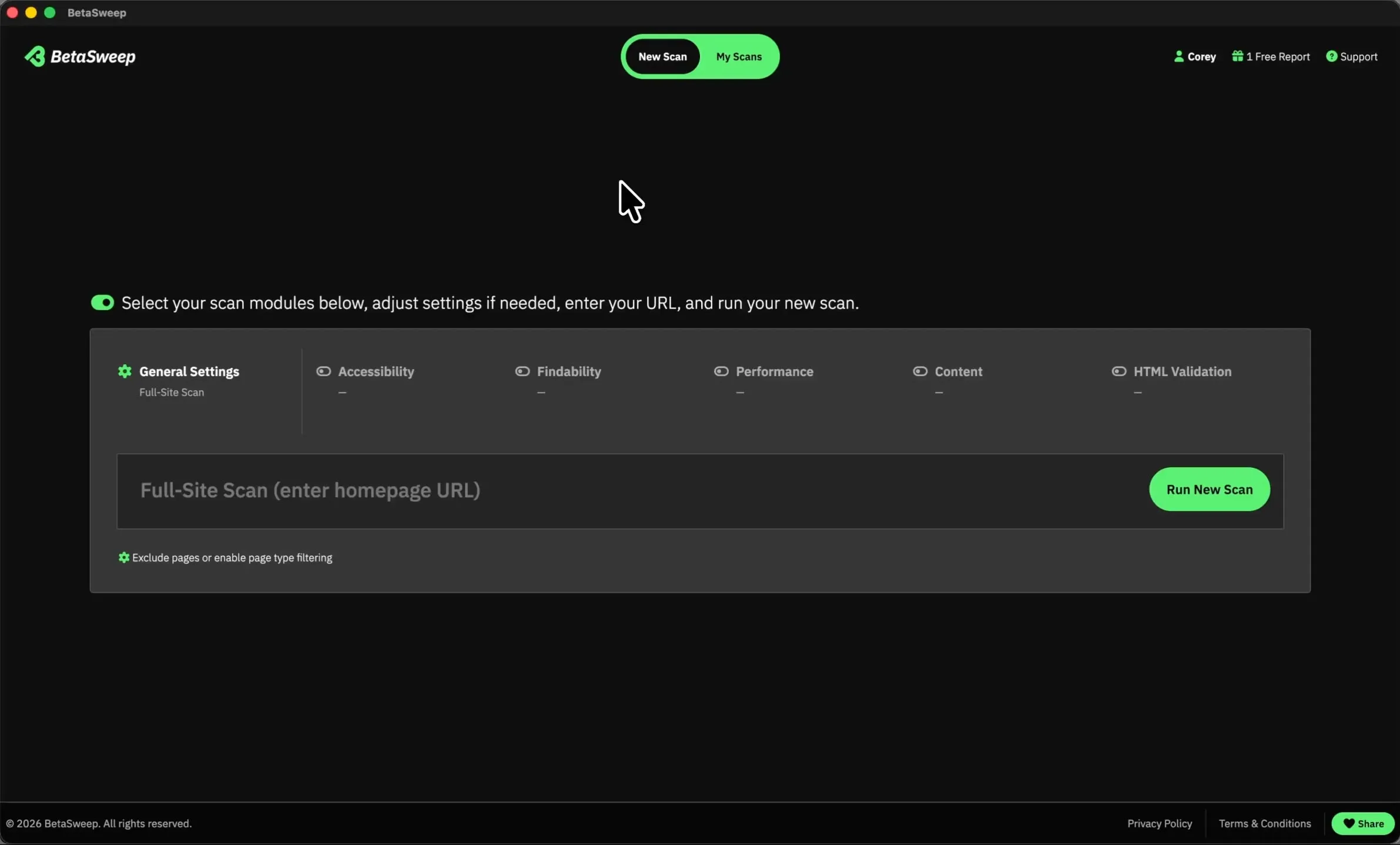
Task: Switch to the My Scans tab
Action: [739, 57]
